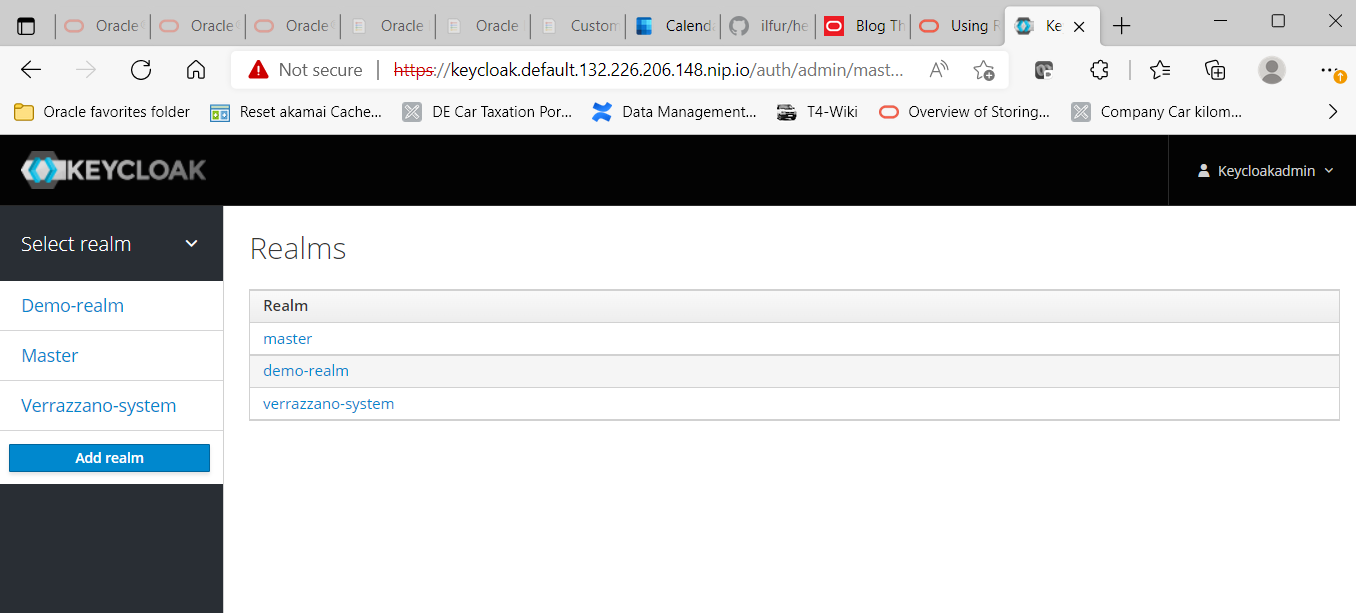This screenshot has width=1356, height=613.
Task: Click the tab actions menu icon
Action: tap(27, 26)
